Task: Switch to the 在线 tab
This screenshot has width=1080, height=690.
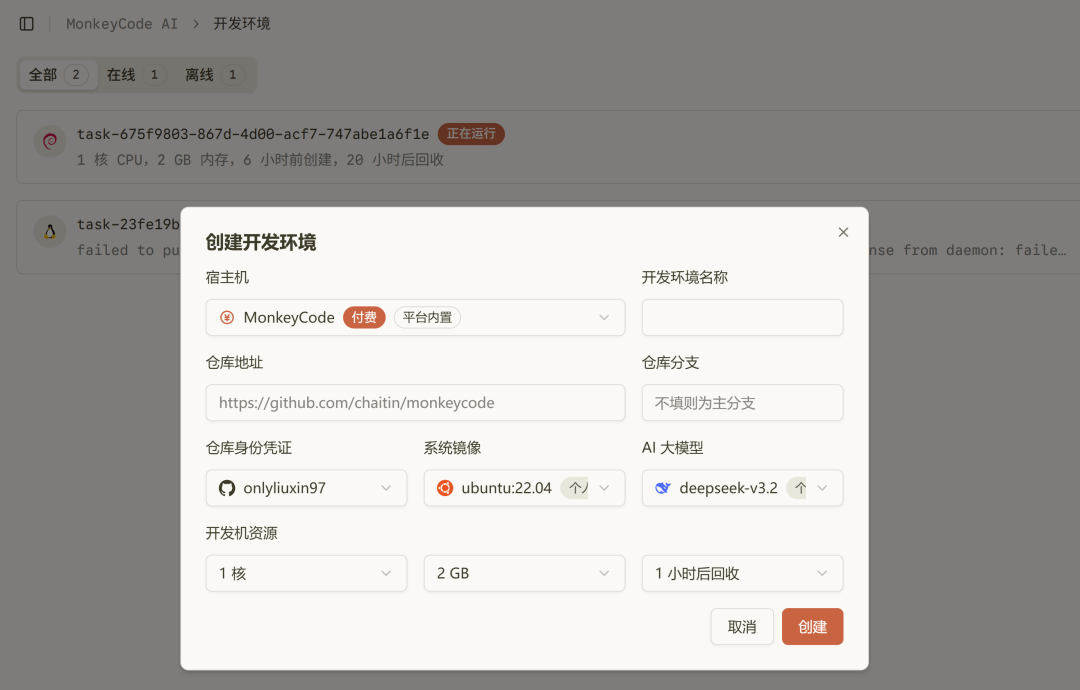Action: [136, 74]
